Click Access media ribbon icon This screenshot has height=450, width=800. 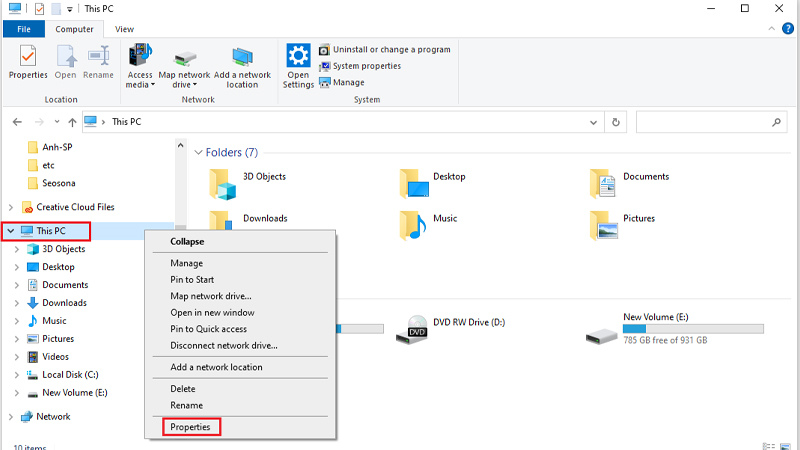pyautogui.click(x=140, y=56)
